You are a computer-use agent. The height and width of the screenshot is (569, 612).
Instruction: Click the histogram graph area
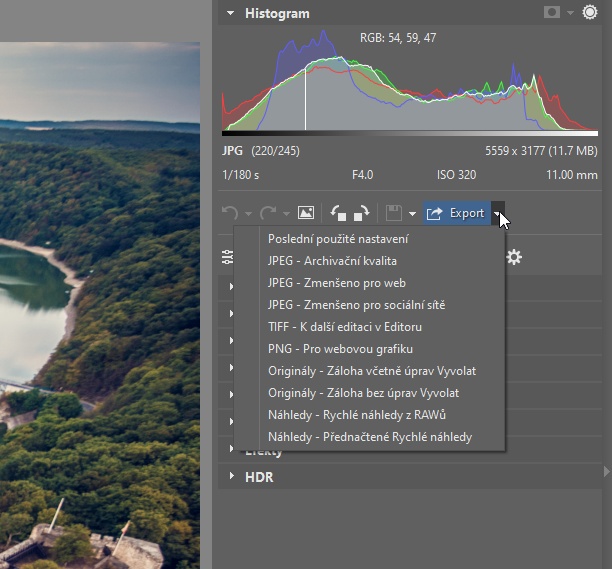click(x=410, y=80)
